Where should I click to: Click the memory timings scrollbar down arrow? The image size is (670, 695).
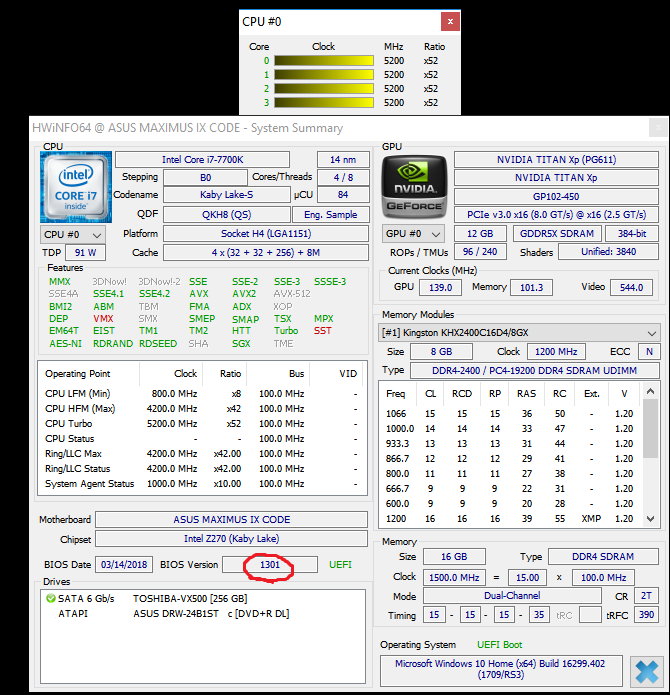click(650, 519)
